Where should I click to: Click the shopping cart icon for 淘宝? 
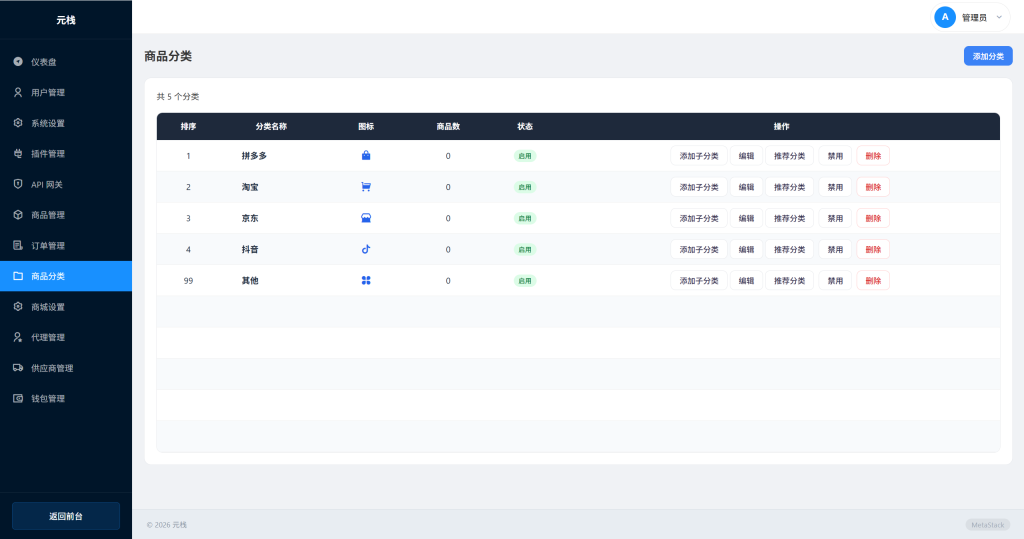click(366, 187)
